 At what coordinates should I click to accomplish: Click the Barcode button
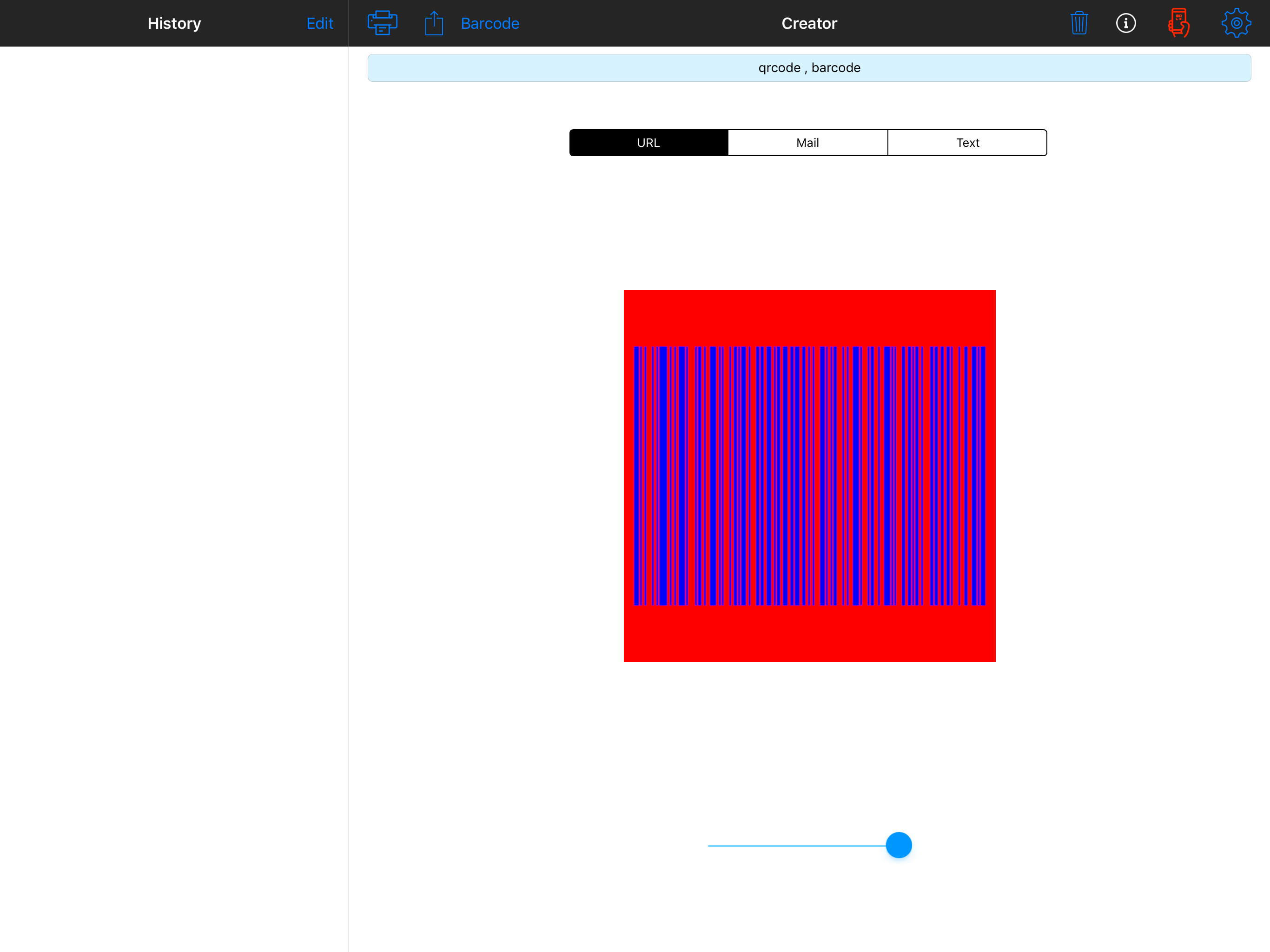pos(490,23)
